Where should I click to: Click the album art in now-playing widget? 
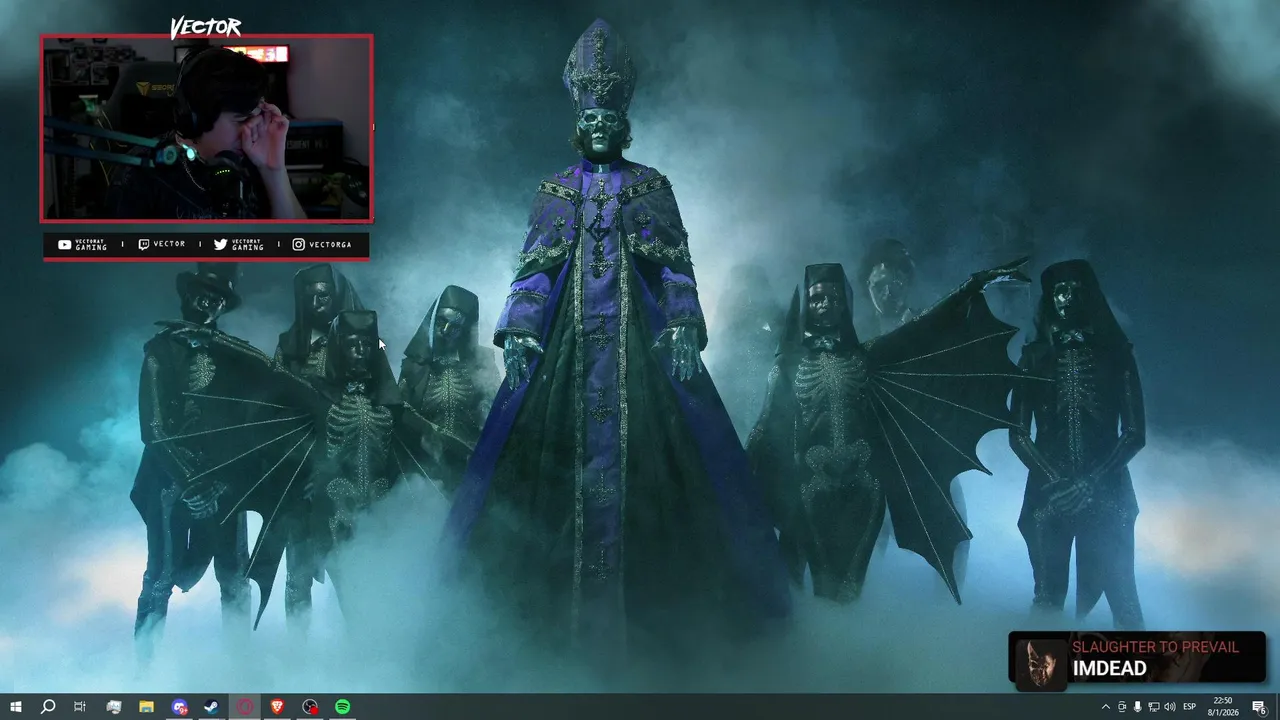(x=1041, y=664)
